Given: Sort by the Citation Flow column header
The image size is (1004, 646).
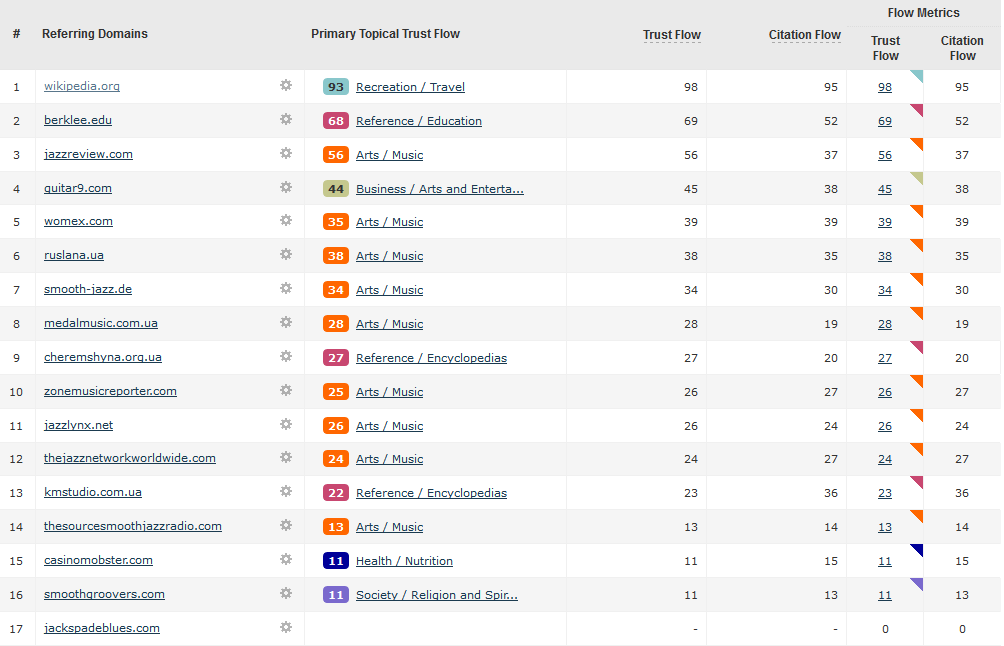Looking at the screenshot, I should (805, 35).
